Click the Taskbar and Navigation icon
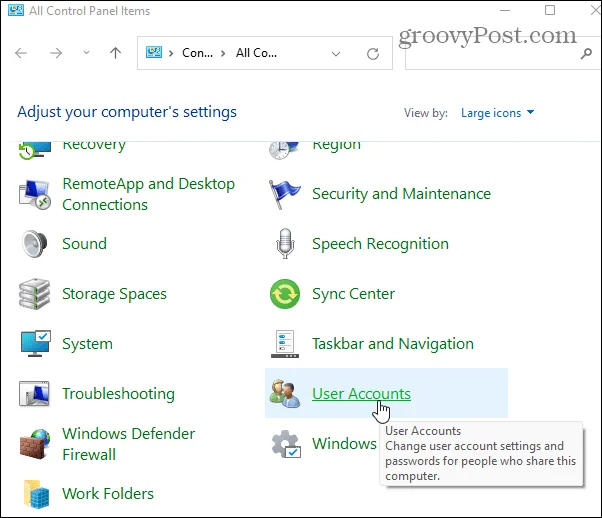This screenshot has height=518, width=602. coord(284,344)
